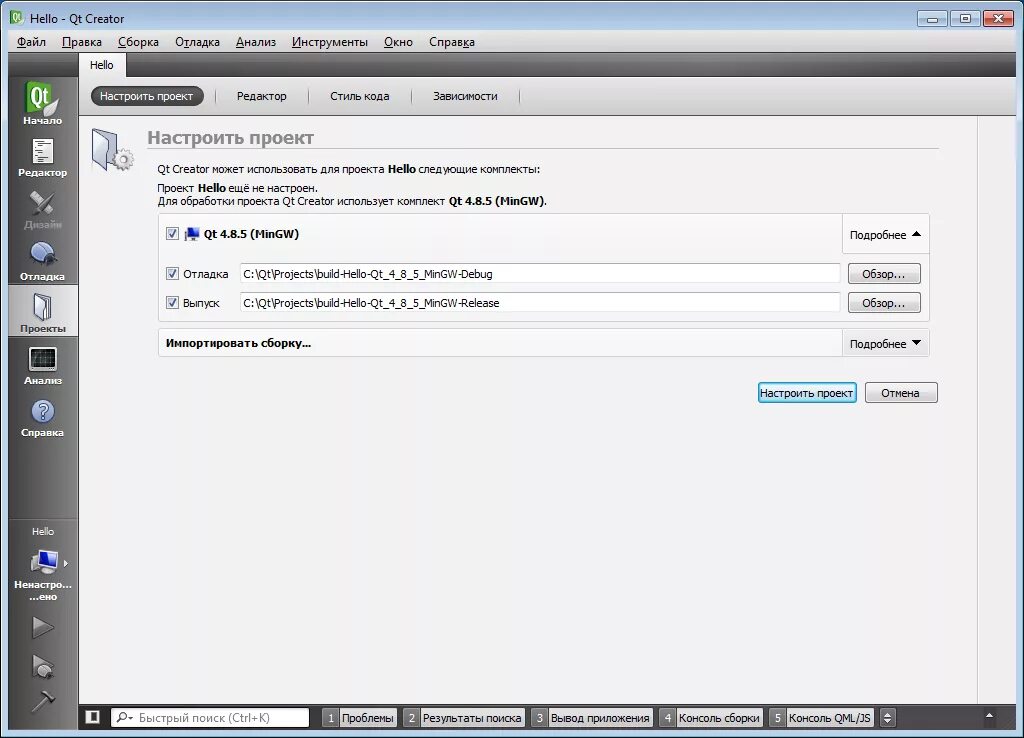This screenshot has height=738, width=1024.
Task: Click the Быстрый поиск locator field
Action: [x=210, y=717]
